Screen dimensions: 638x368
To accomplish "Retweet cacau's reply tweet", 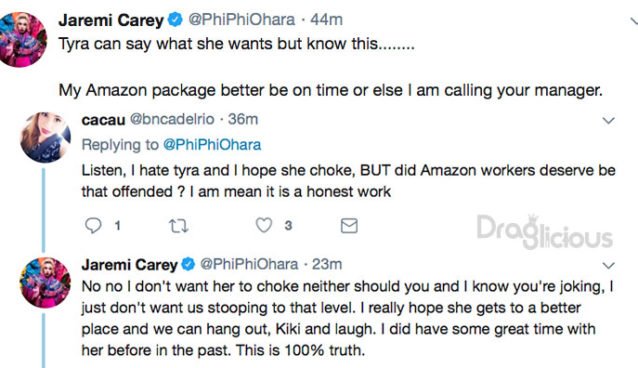I will 178,226.
